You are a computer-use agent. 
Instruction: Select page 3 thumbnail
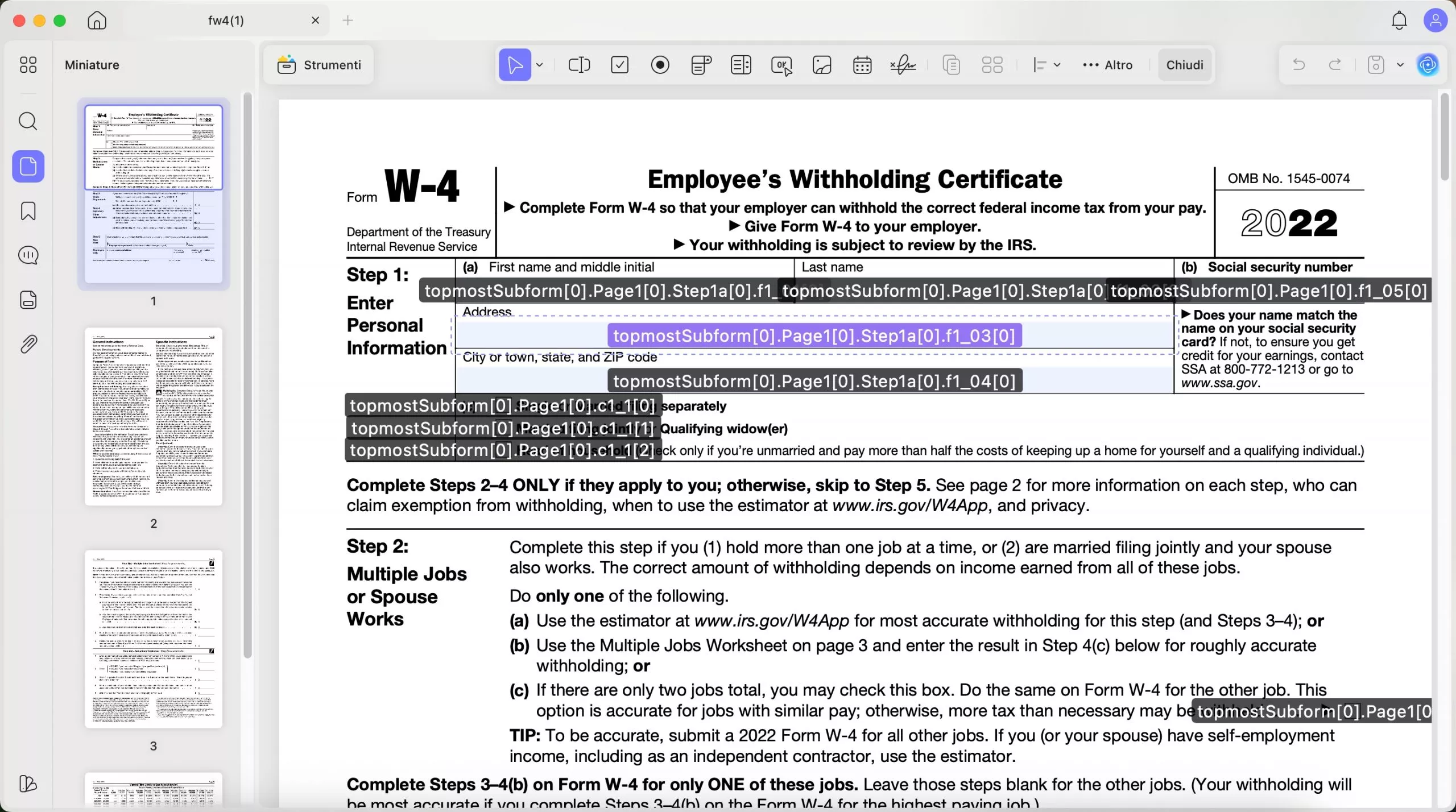coord(154,639)
